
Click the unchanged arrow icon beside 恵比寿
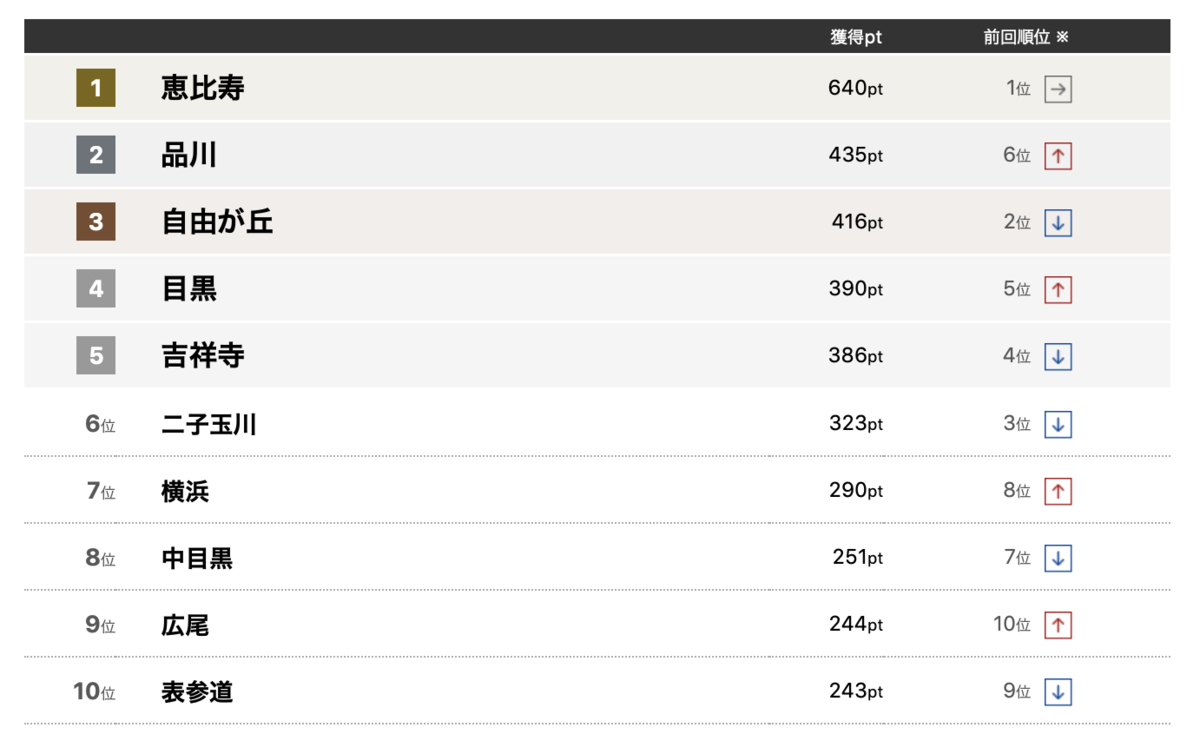coord(1058,89)
